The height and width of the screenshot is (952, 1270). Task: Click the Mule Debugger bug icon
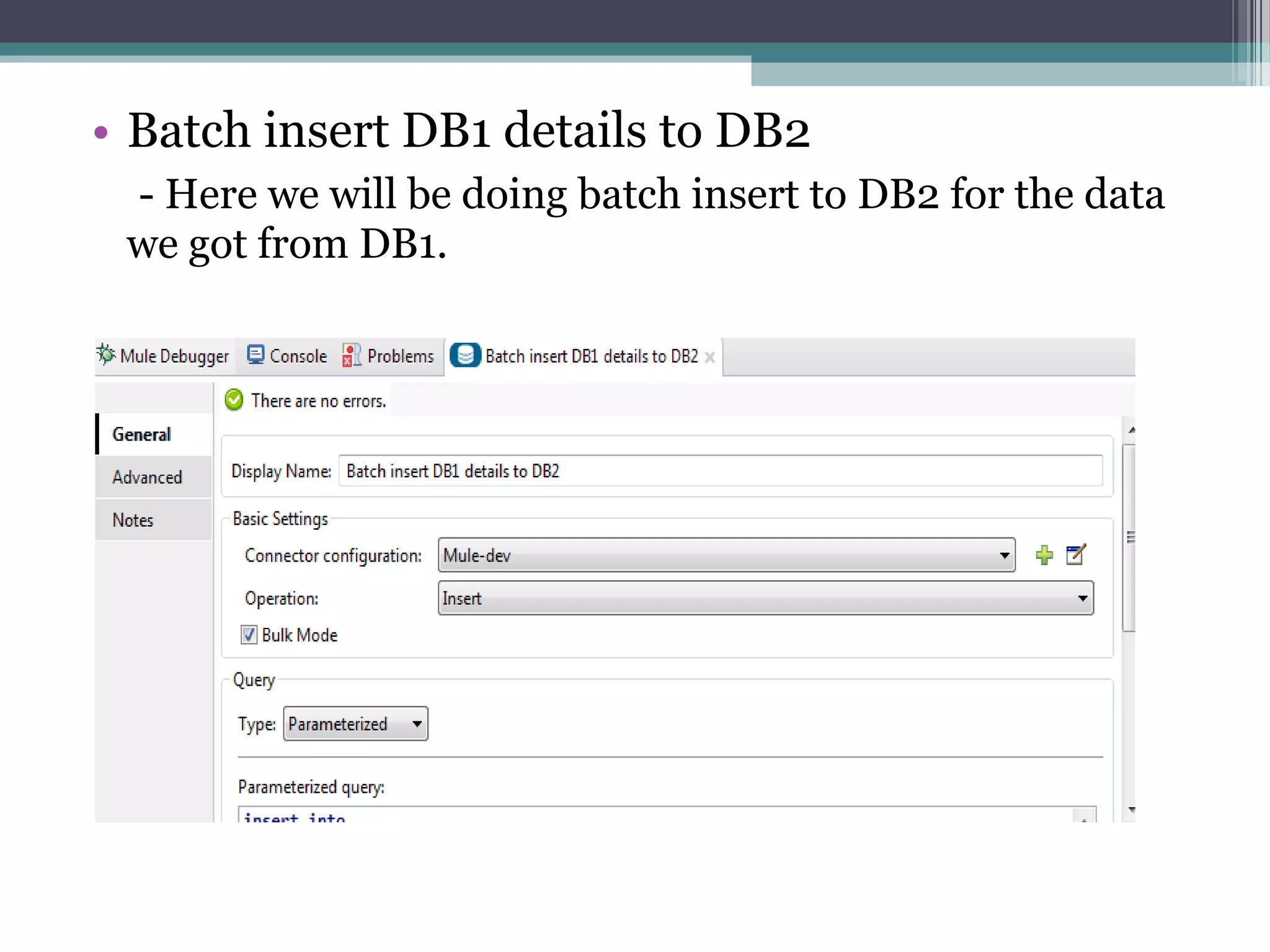(x=106, y=355)
